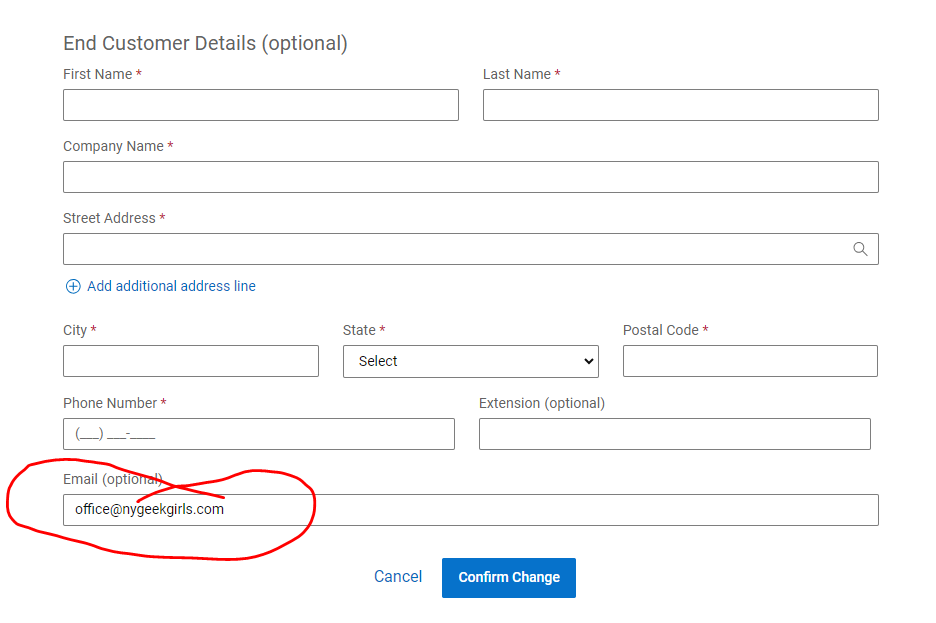The image size is (936, 623).
Task: Click the City input box
Action: coord(190,361)
